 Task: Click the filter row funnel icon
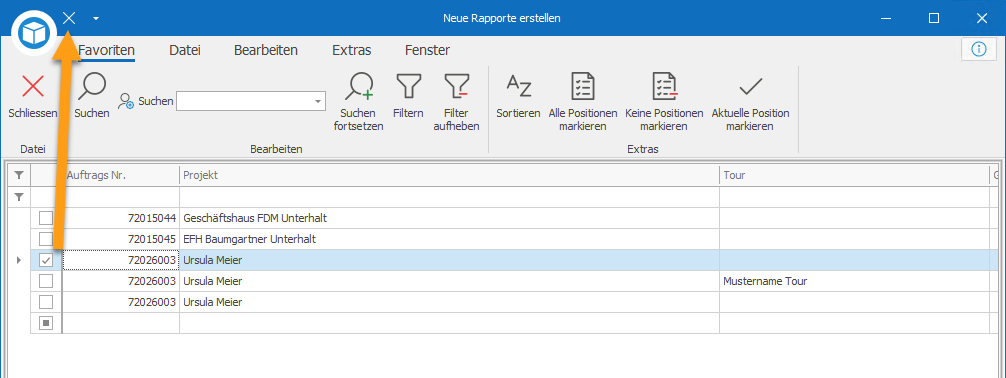tap(19, 196)
